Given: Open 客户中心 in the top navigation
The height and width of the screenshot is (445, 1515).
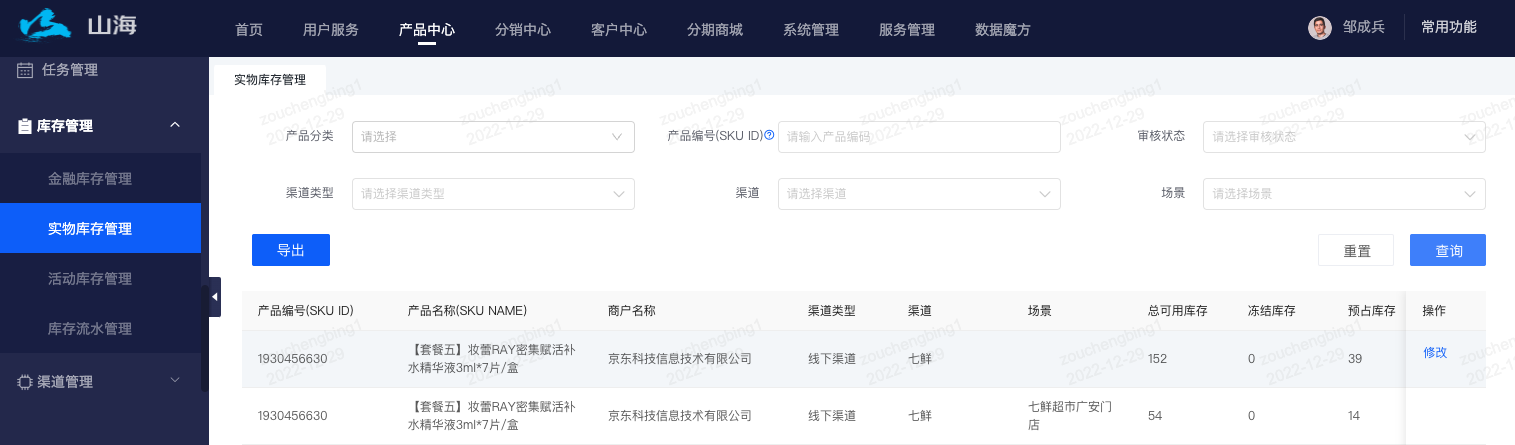Looking at the screenshot, I should click(x=619, y=30).
